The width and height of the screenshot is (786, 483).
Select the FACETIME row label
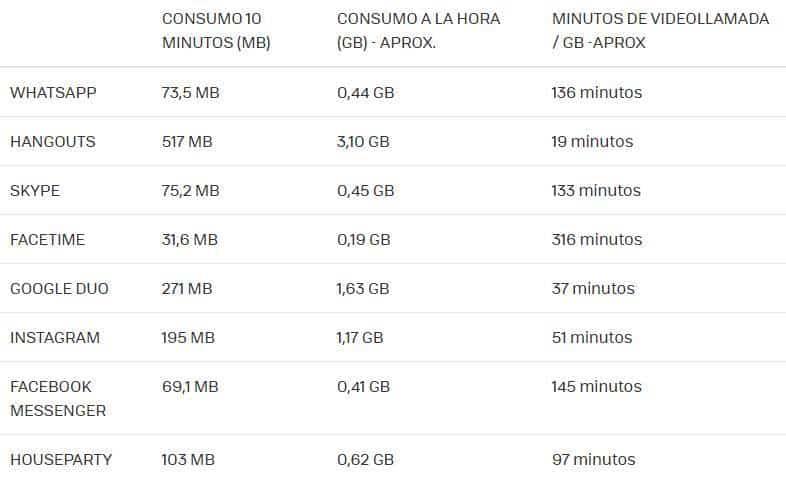47,239
